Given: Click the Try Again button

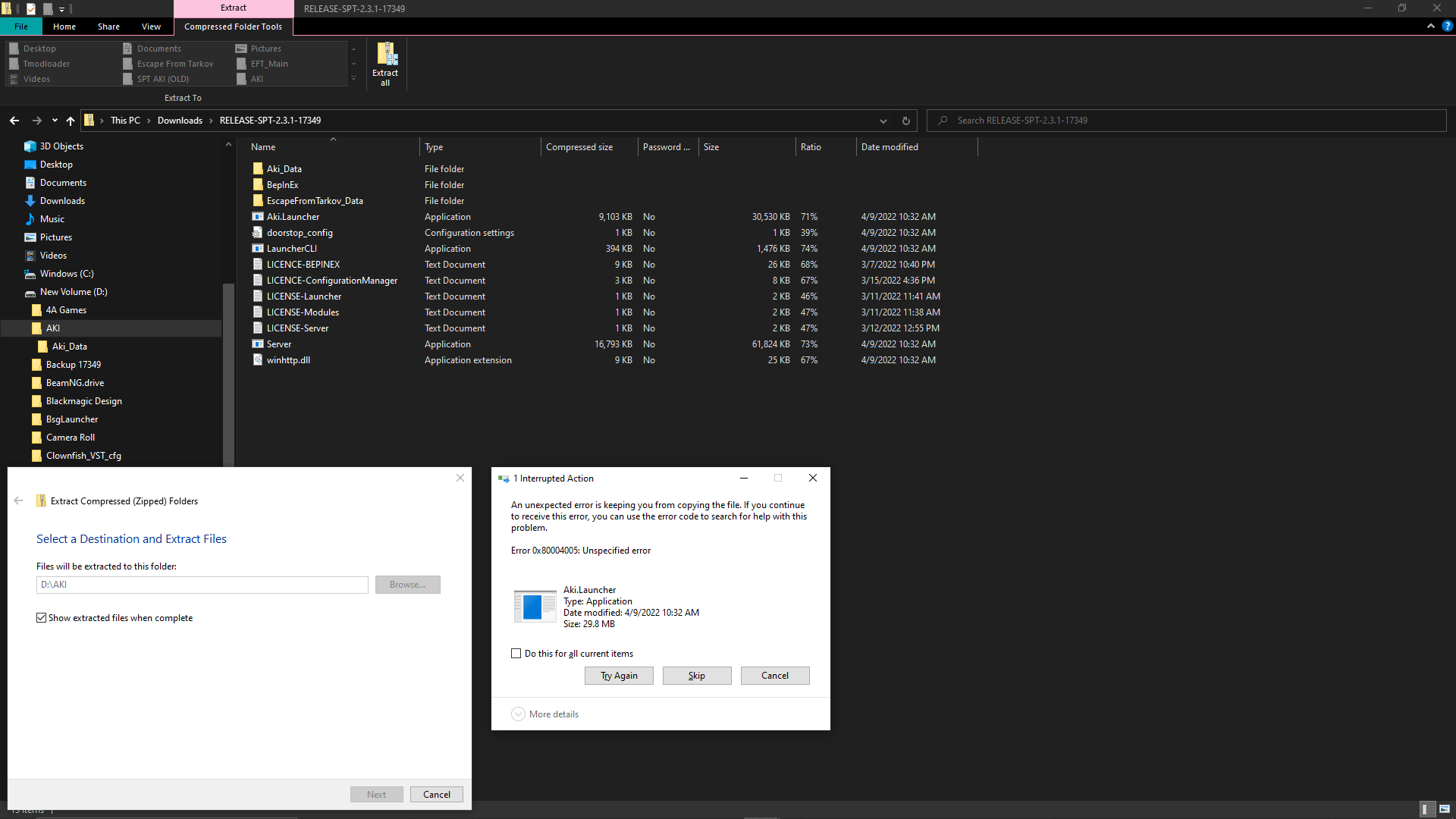Looking at the screenshot, I should click(x=619, y=676).
